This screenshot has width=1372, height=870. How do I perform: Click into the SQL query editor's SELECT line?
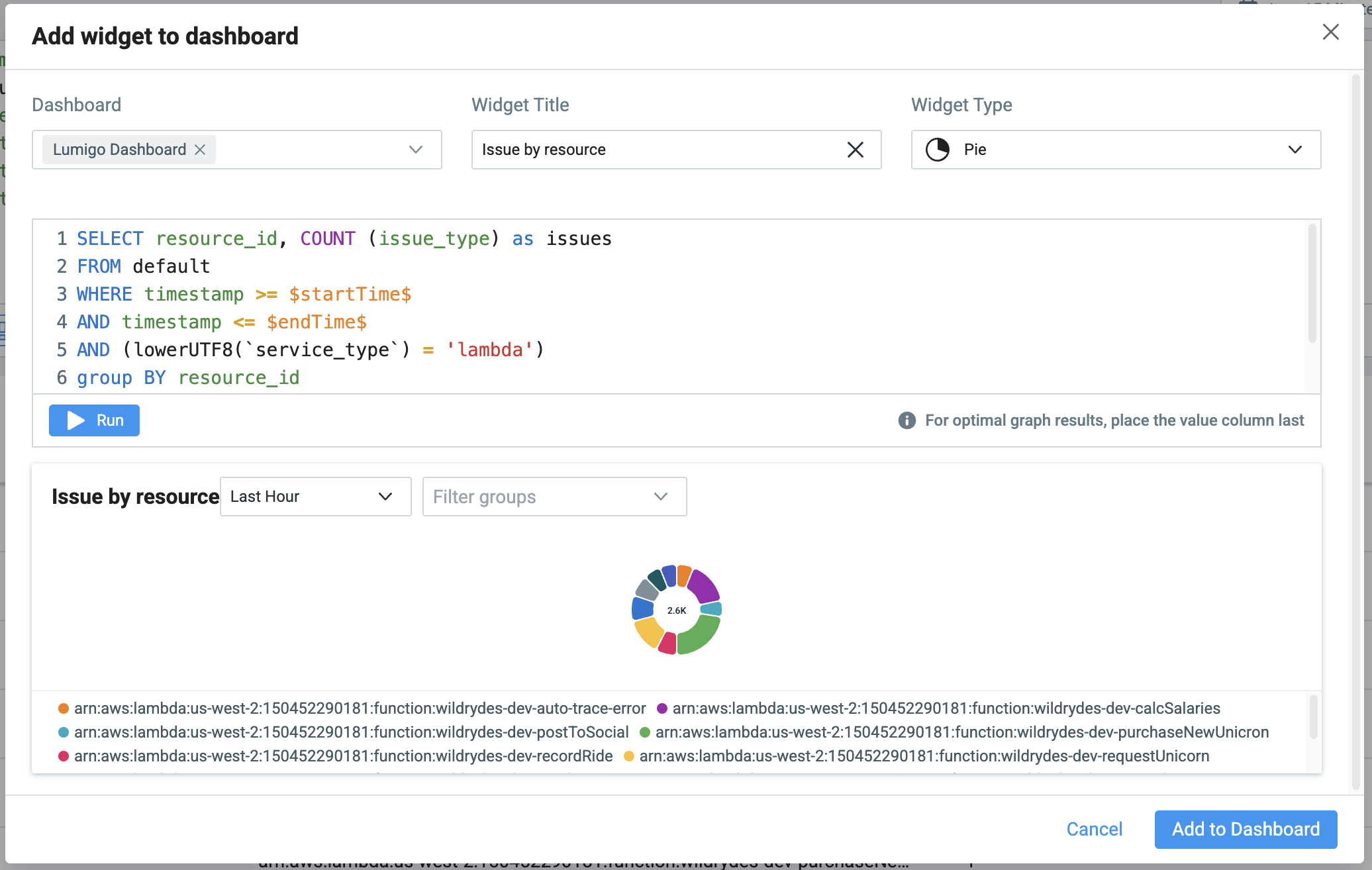pyautogui.click(x=344, y=238)
